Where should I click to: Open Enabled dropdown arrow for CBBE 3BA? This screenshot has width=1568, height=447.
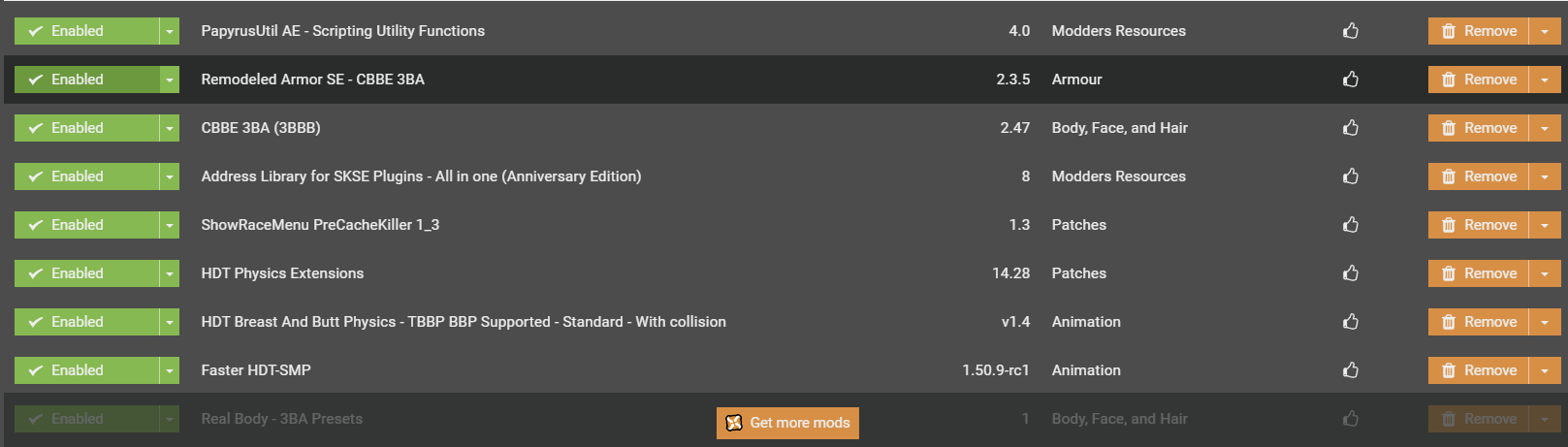click(x=170, y=128)
